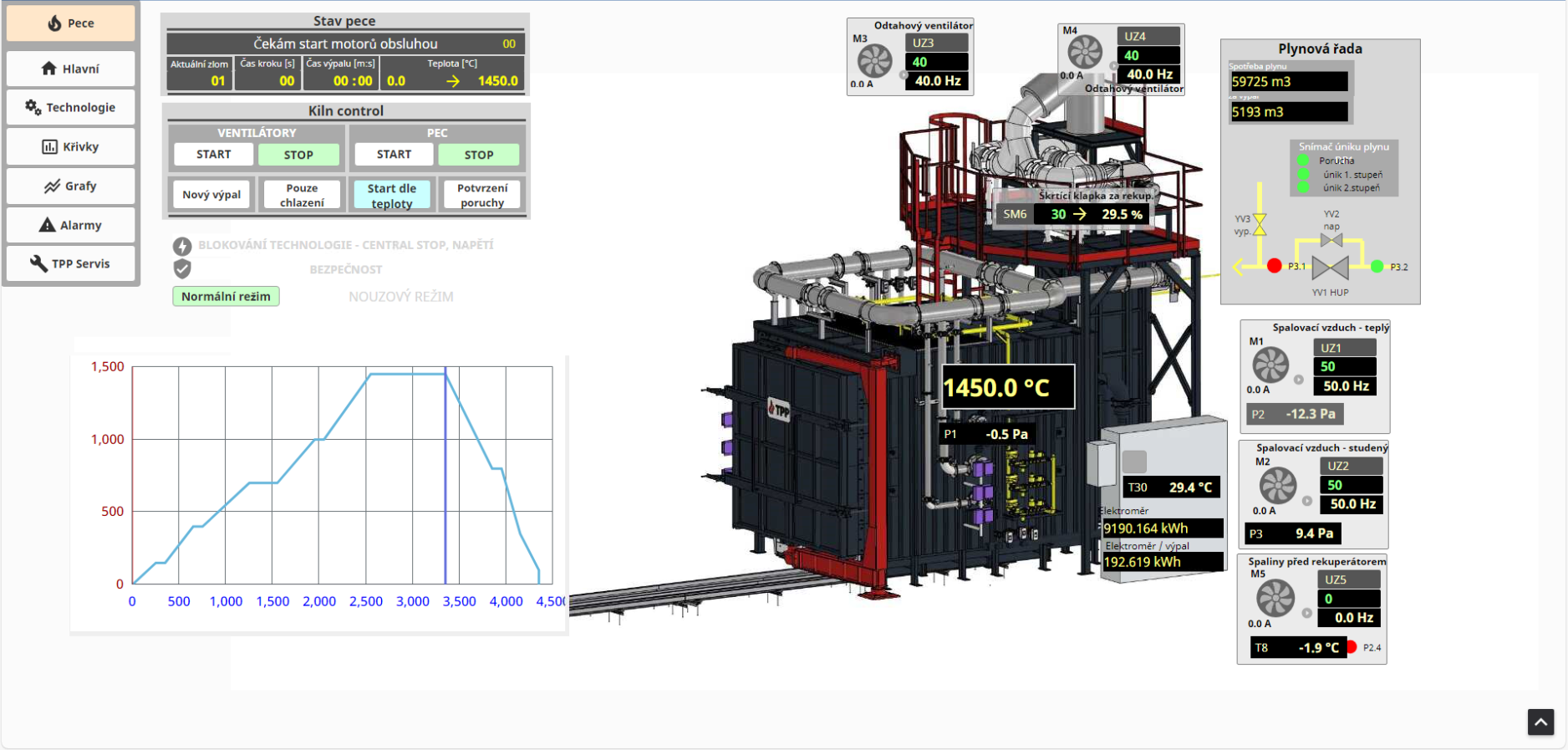
Task: Click the YV3 shutoff valve symbol
Action: tap(1260, 224)
